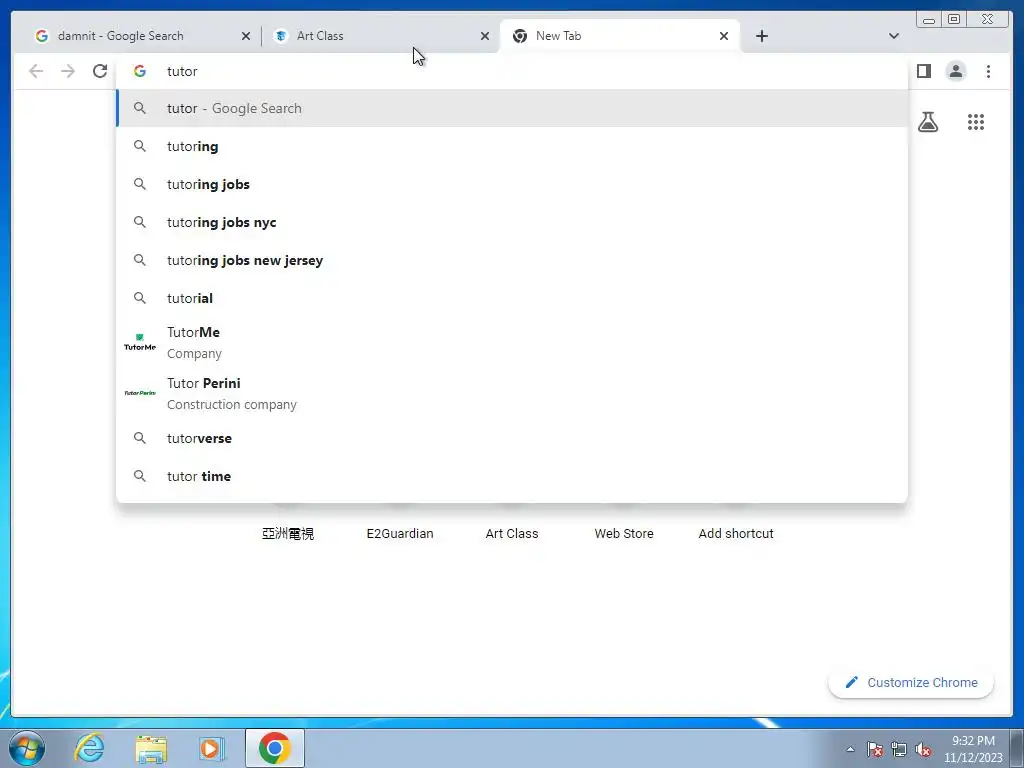
Task: Click the Chrome taskbar icon
Action: click(x=275, y=748)
